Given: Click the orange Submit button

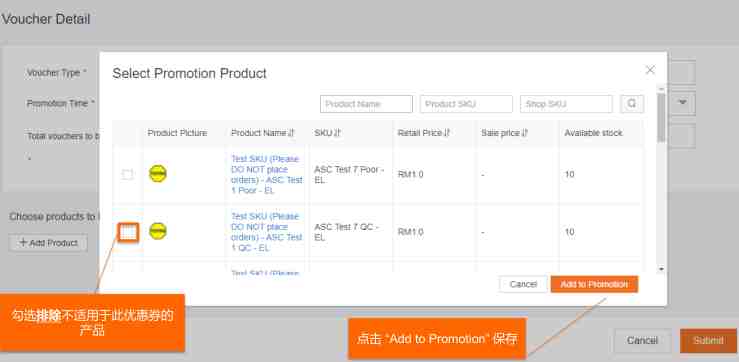Looking at the screenshot, I should tap(708, 341).
